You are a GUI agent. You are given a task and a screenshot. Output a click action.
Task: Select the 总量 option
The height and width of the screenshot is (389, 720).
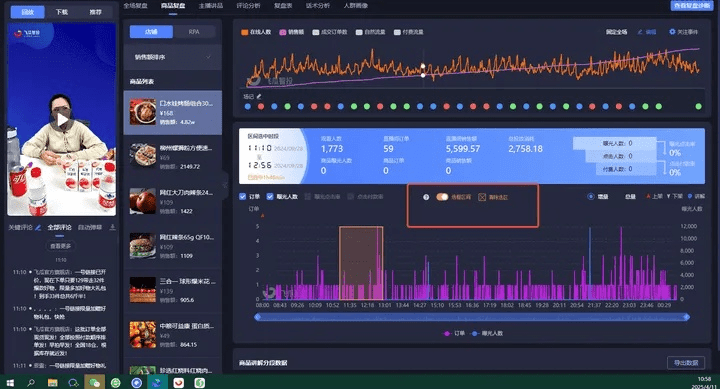[630, 197]
